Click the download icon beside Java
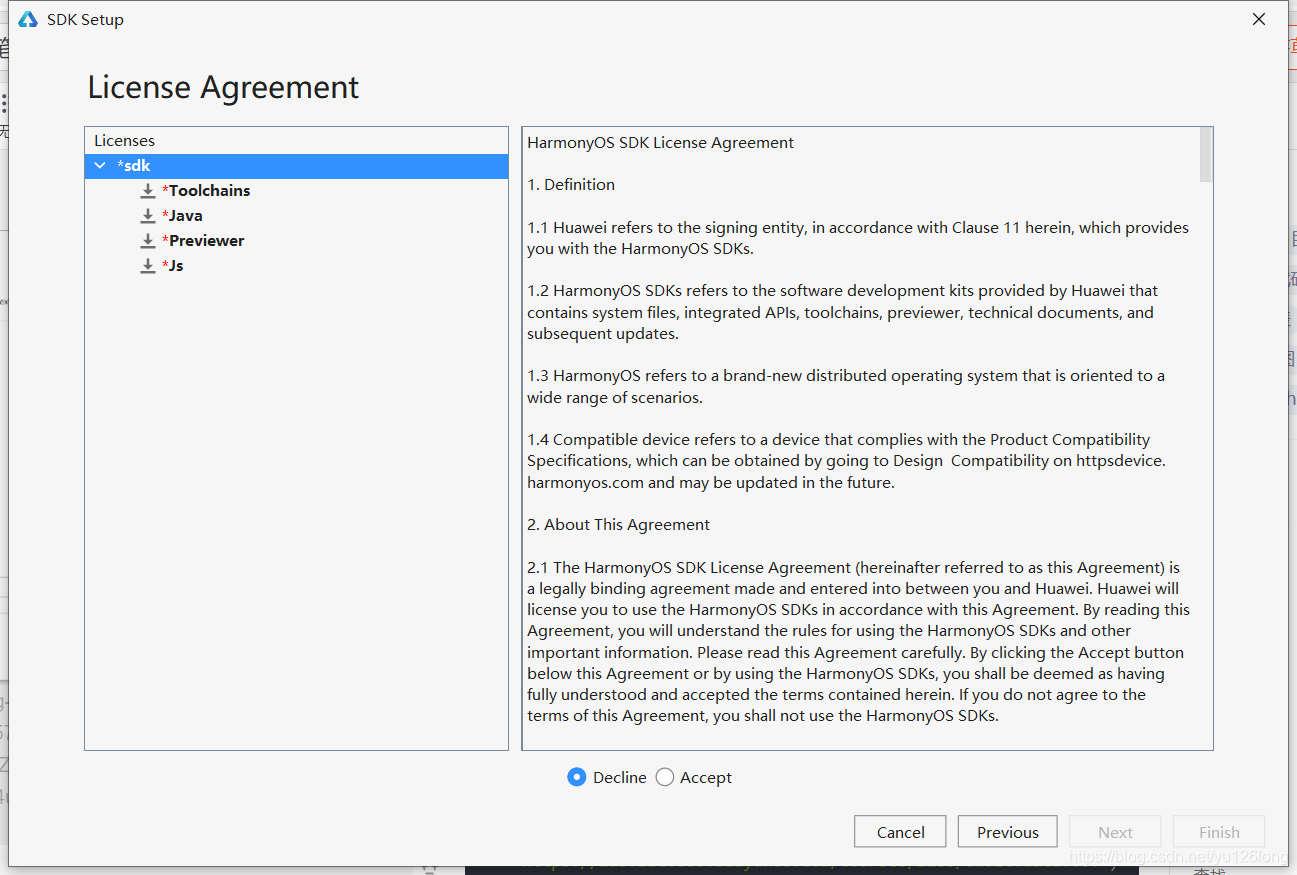The height and width of the screenshot is (875, 1297). [148, 215]
